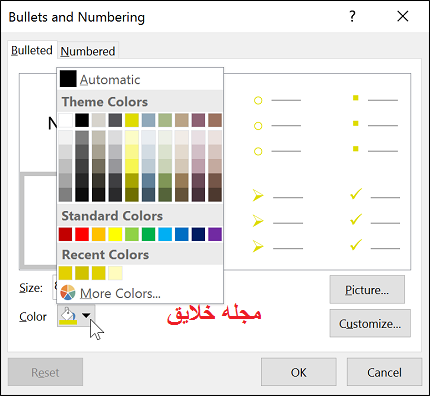
Task: Choose the Automatic color option
Action: pyautogui.click(x=140, y=79)
